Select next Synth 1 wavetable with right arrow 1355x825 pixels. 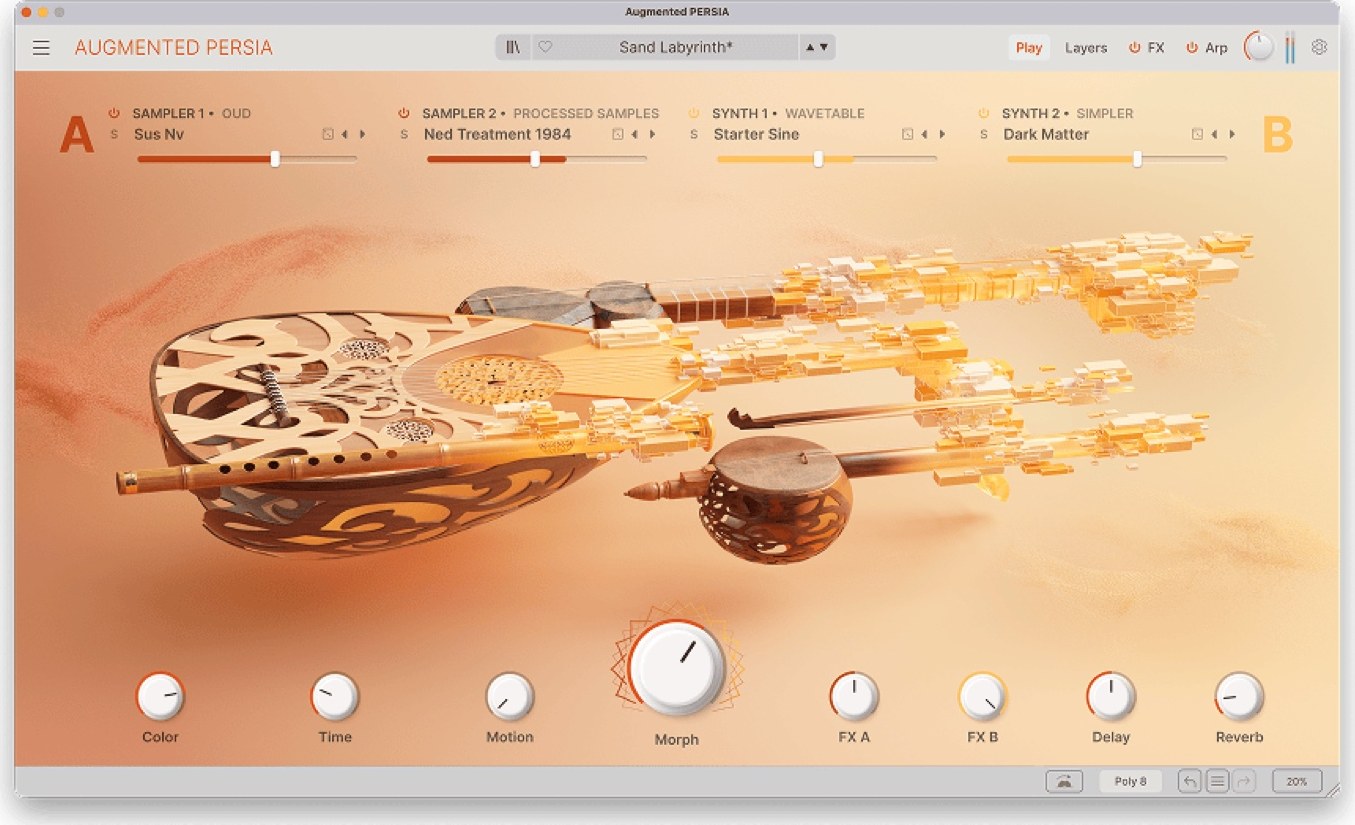[x=942, y=134]
